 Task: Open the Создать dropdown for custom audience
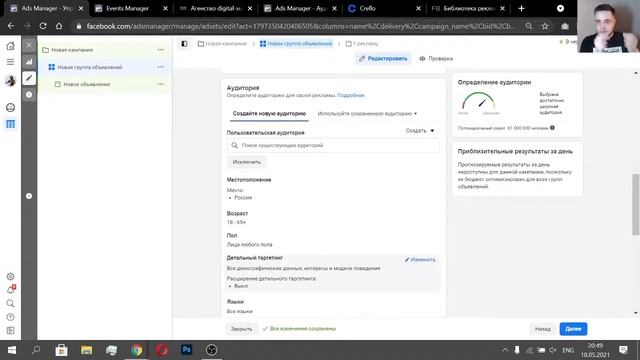[420, 131]
